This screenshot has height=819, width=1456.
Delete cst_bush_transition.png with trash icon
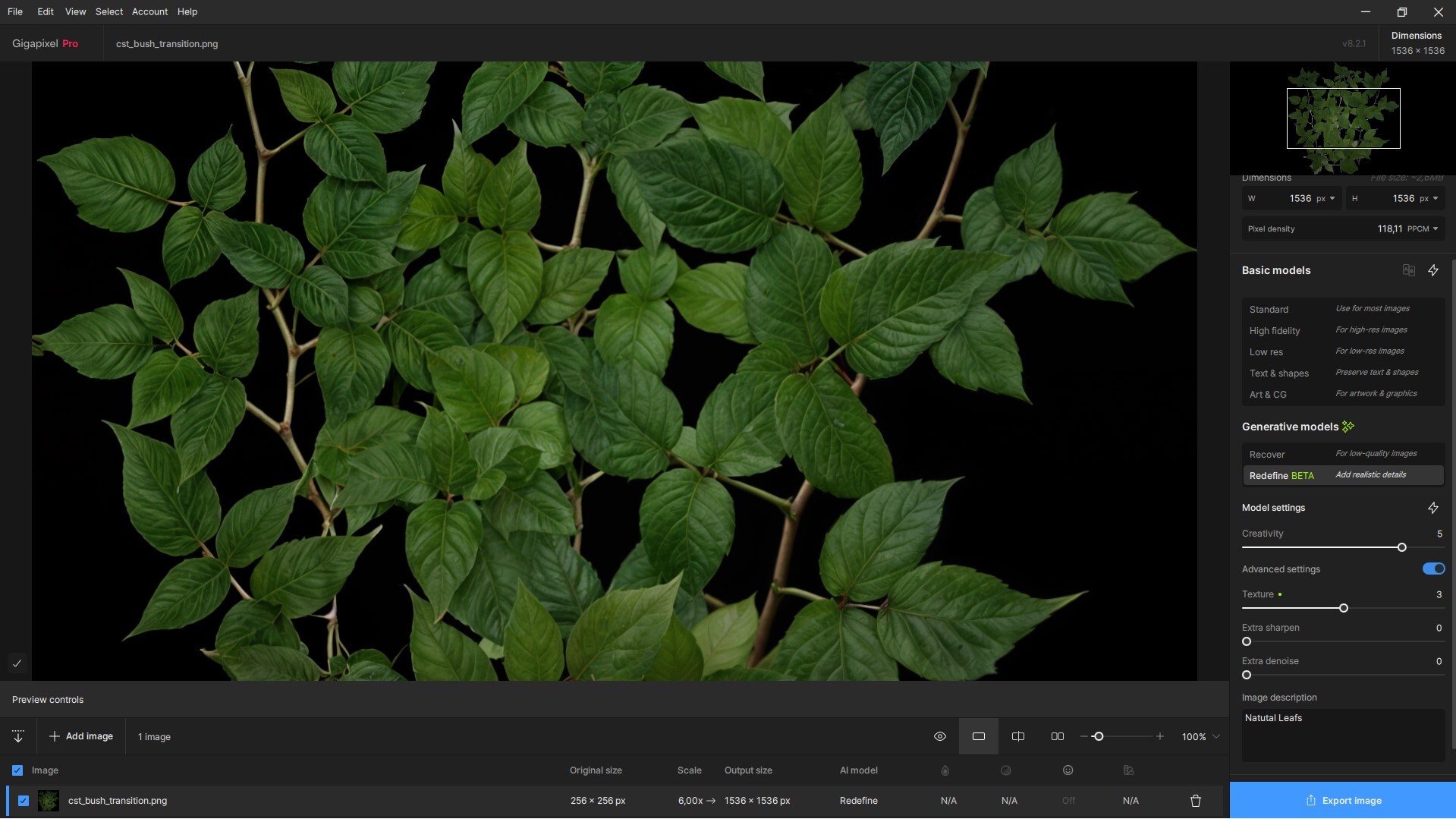point(1196,801)
